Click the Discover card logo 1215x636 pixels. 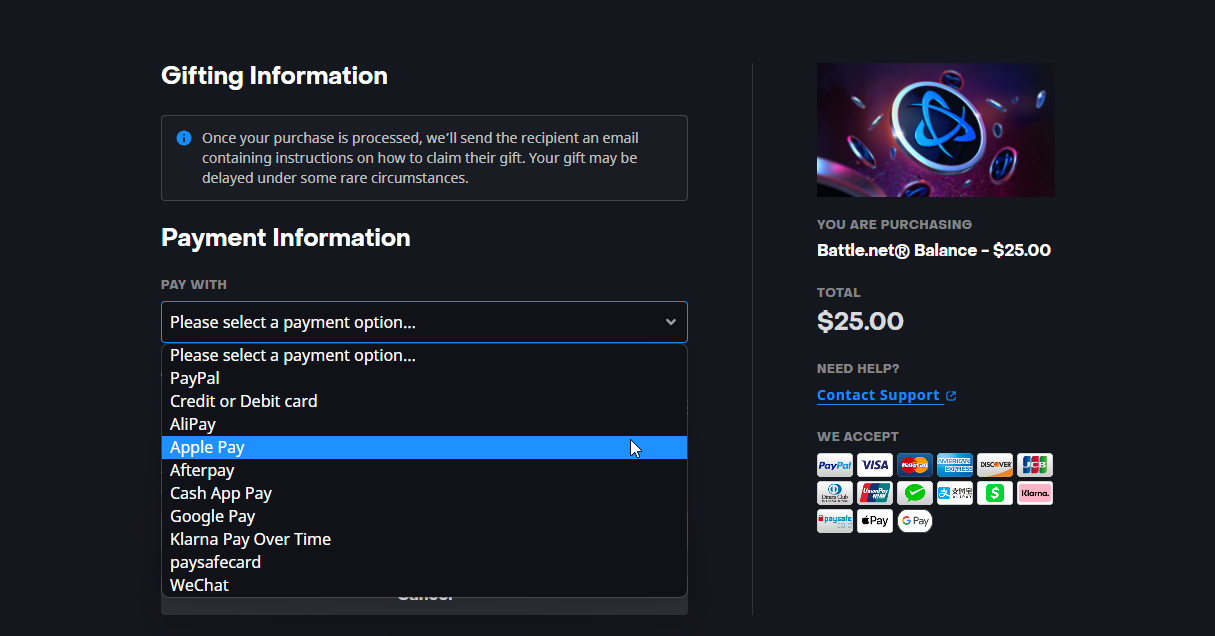pos(995,465)
